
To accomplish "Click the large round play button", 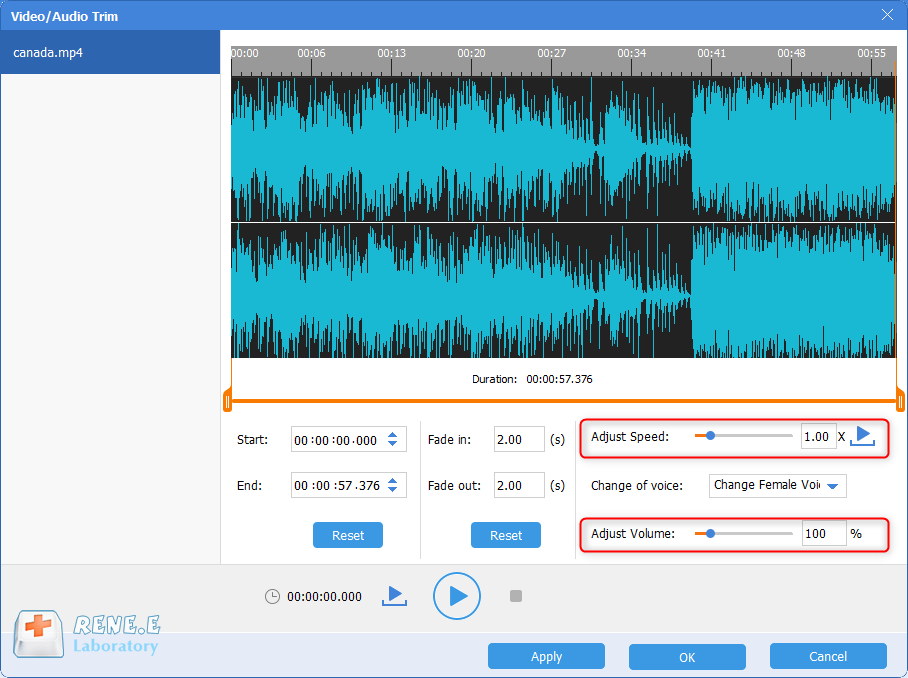I will click(x=456, y=596).
